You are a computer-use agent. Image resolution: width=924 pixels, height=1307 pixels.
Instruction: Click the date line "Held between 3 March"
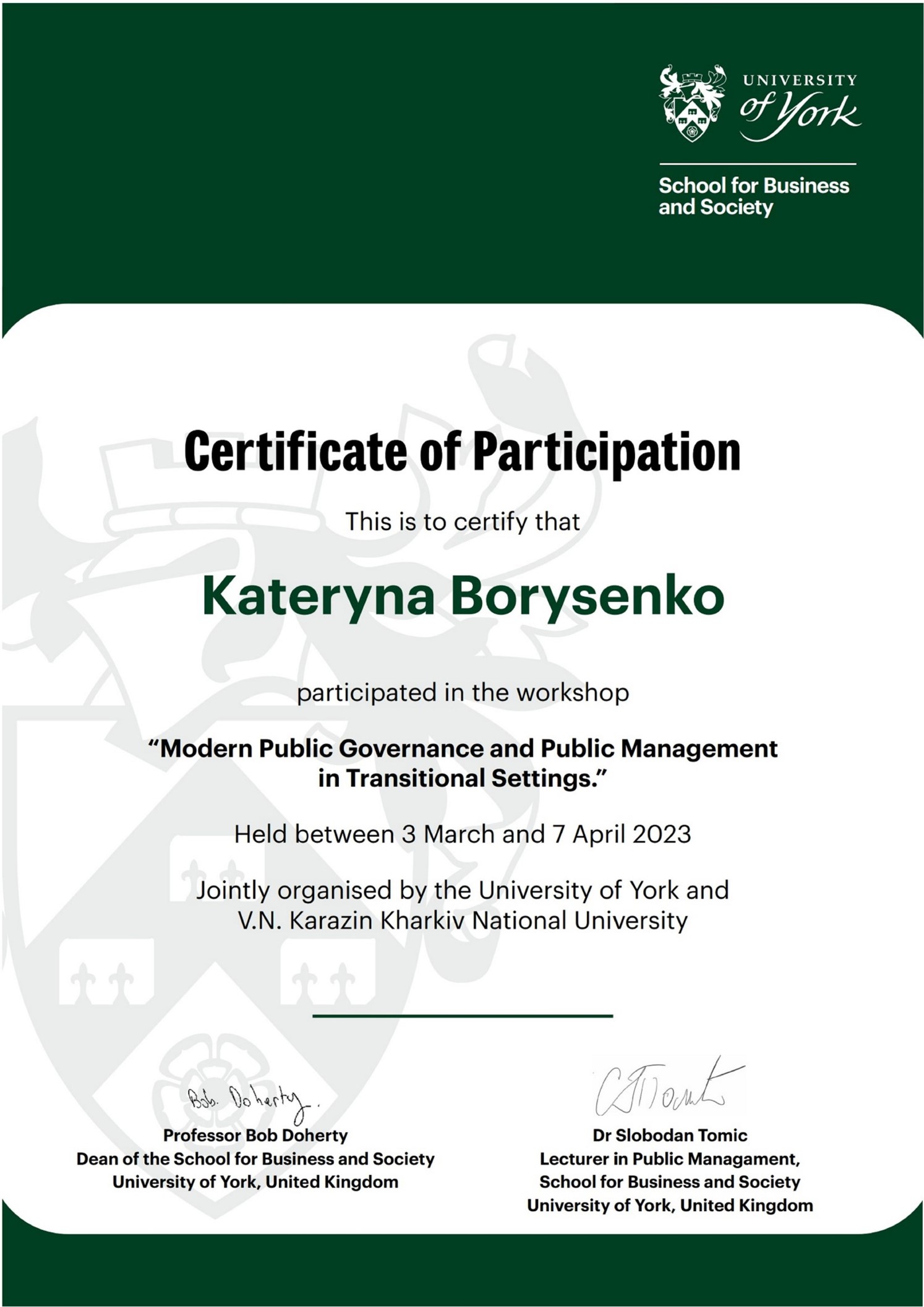[x=462, y=834]
